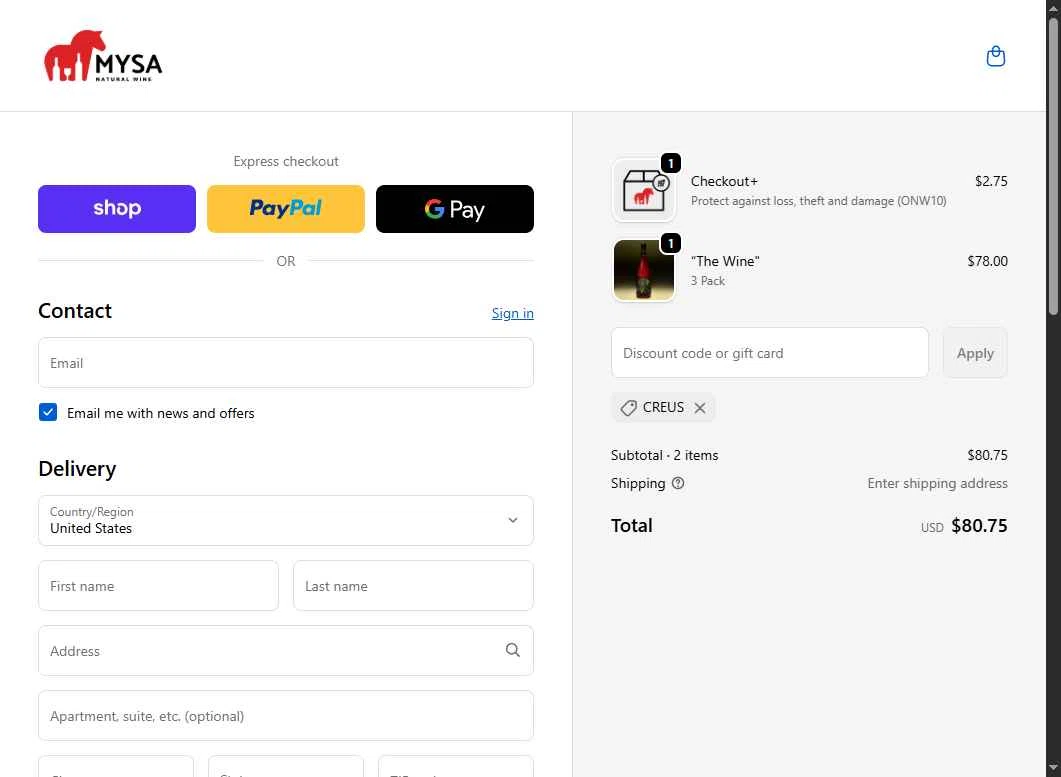Click "The Wine" bottle thumbnail
Screen dimensions: 1061x777
(x=644, y=270)
